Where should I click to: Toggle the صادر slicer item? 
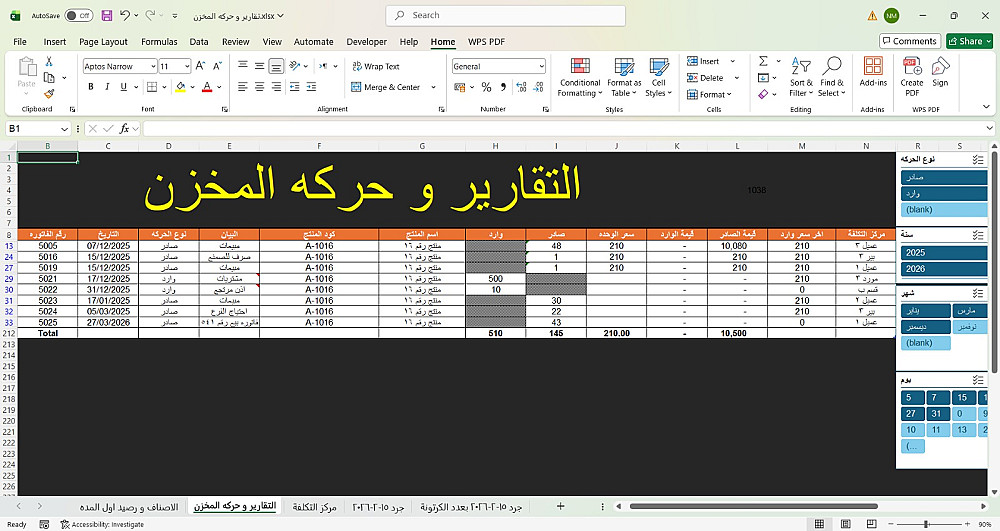[x=944, y=177]
